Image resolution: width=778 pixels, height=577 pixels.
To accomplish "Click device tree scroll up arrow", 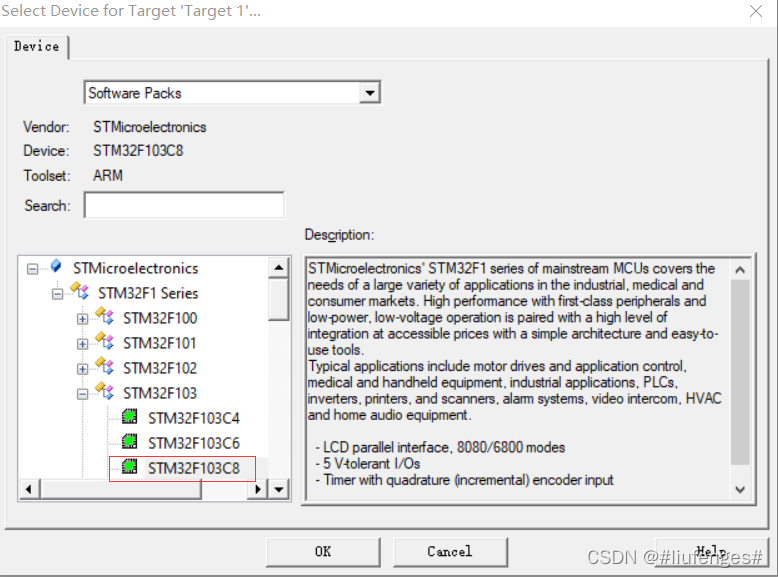I will pos(279,268).
